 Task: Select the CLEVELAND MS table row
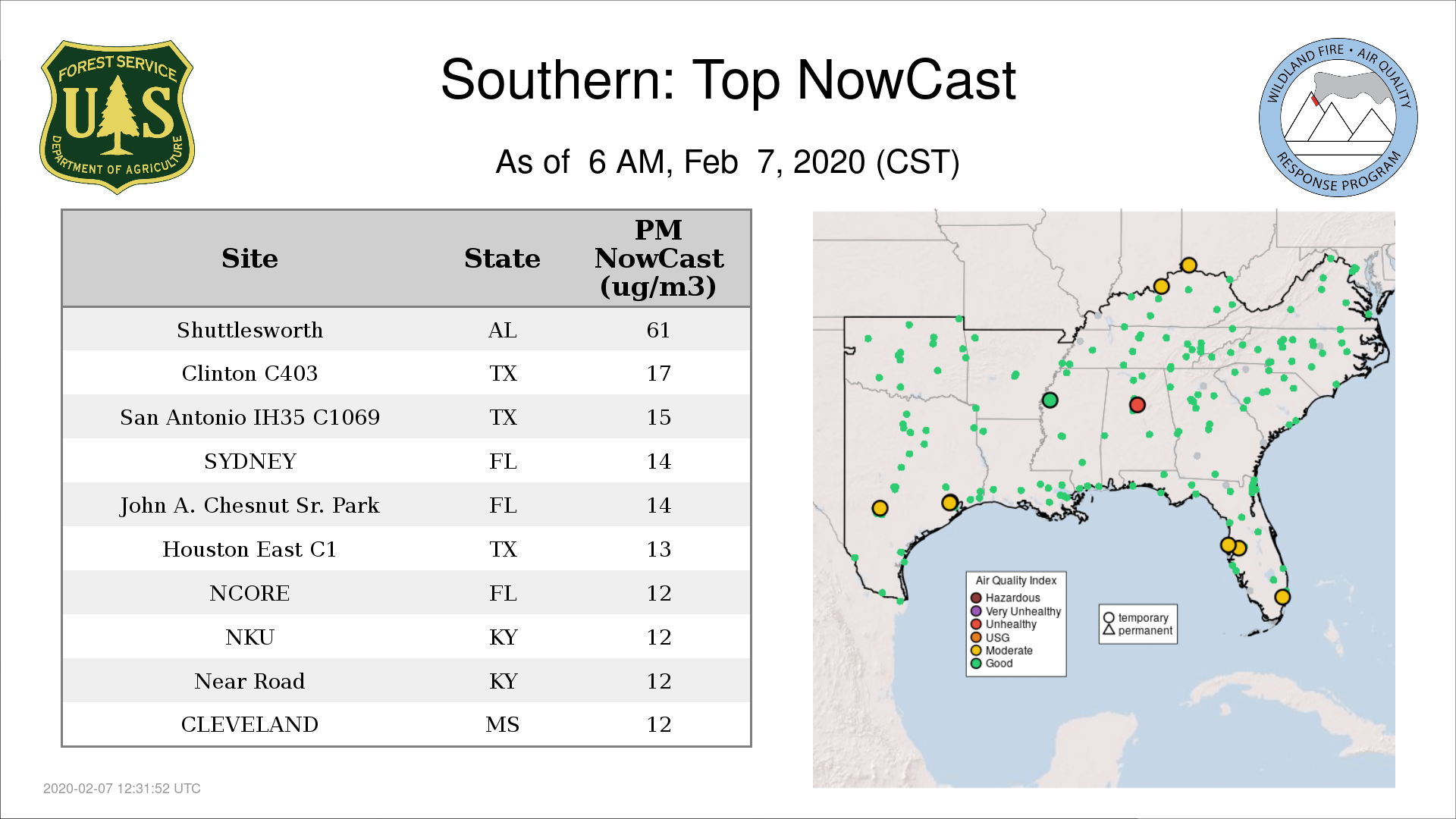250,724
